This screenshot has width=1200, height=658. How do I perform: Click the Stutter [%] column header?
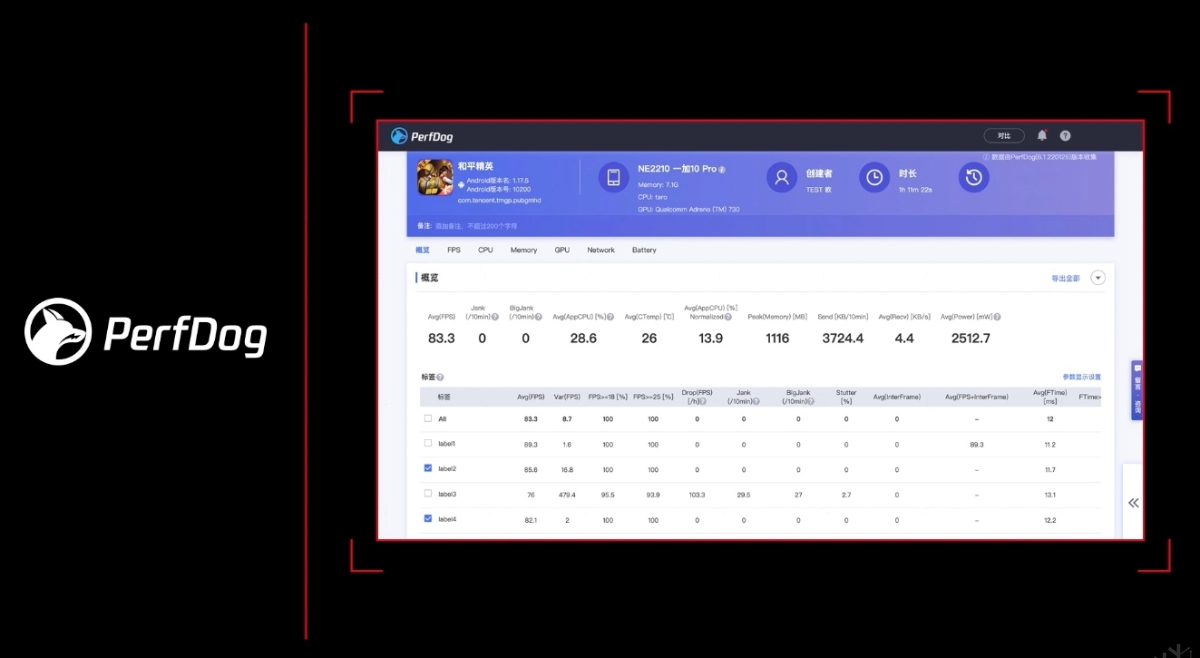coord(846,397)
